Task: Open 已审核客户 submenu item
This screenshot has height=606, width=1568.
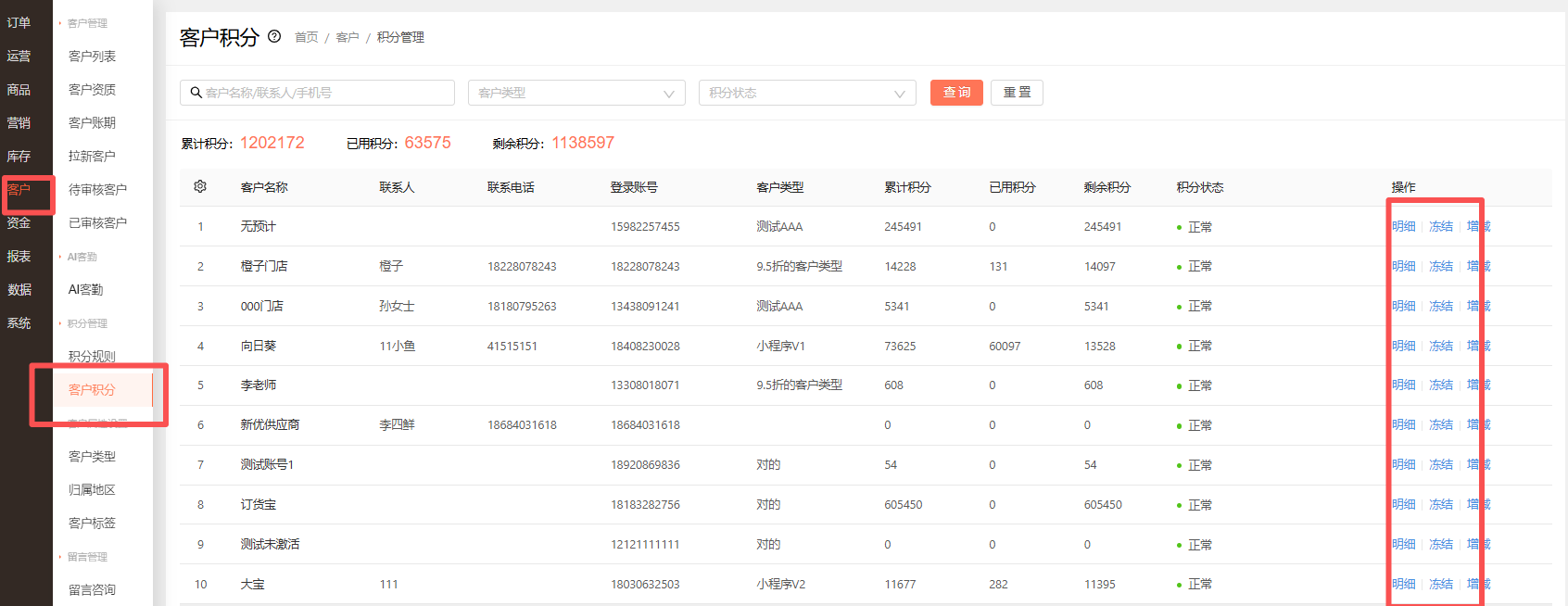Action: (97, 222)
